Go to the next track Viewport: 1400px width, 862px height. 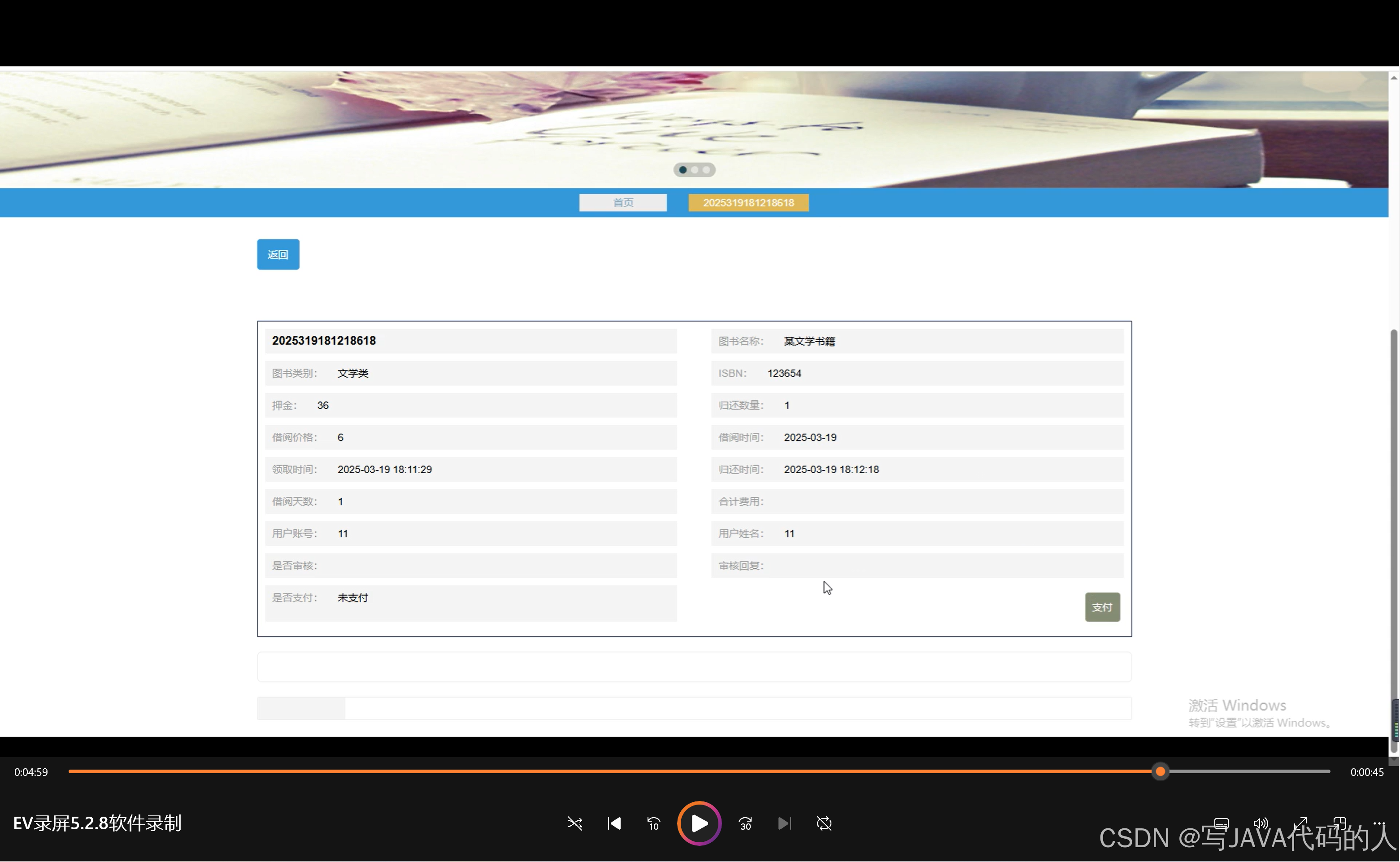click(784, 823)
